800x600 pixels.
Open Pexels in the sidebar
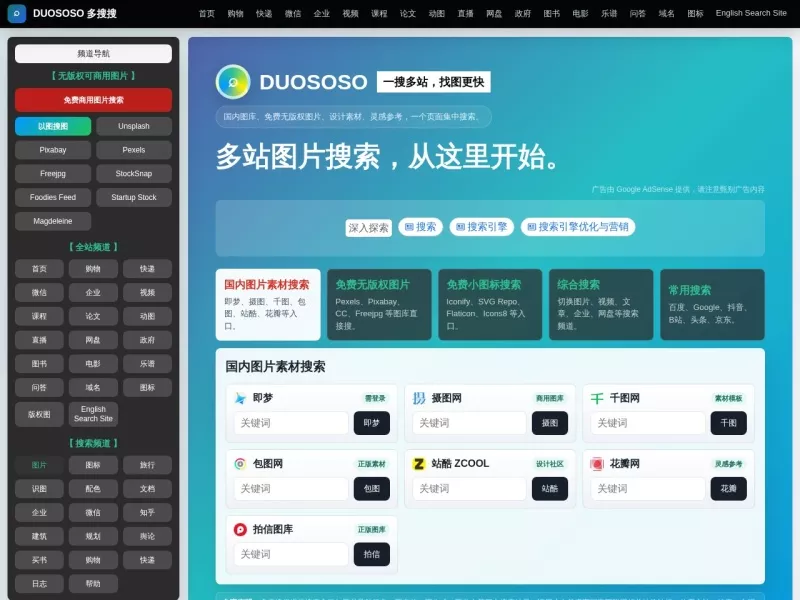[134, 150]
